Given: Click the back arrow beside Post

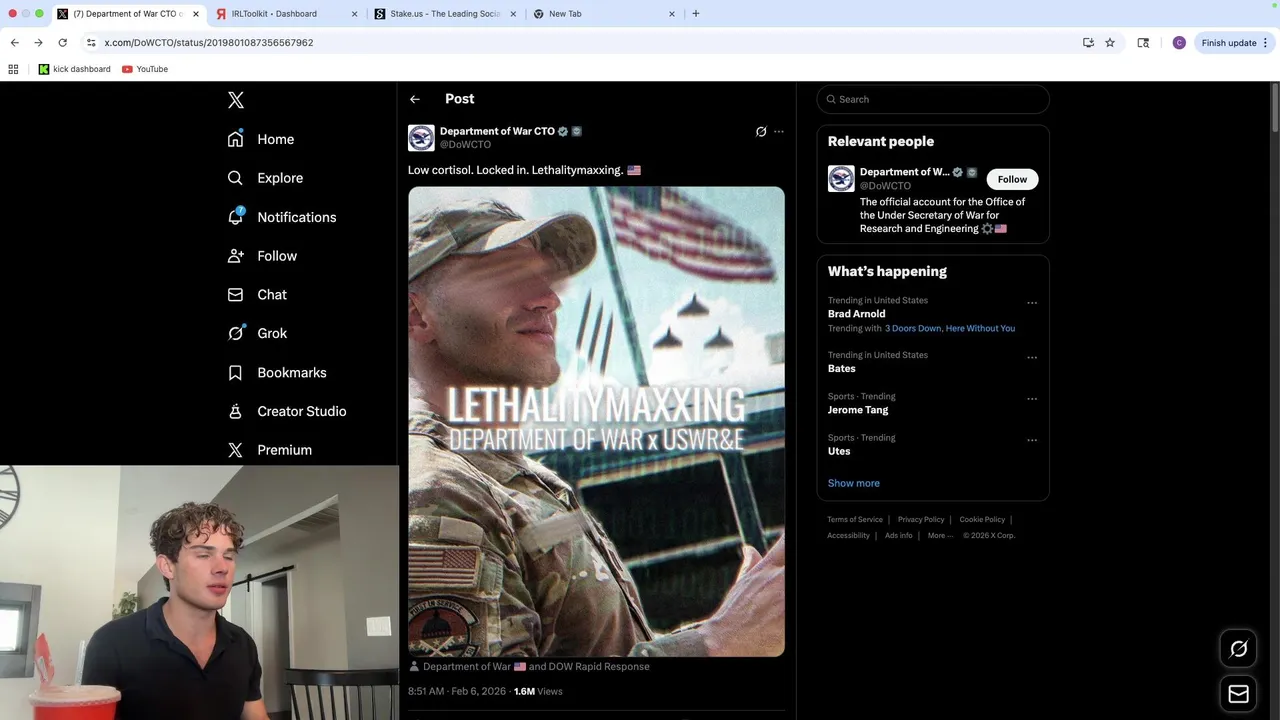Looking at the screenshot, I should coord(415,99).
